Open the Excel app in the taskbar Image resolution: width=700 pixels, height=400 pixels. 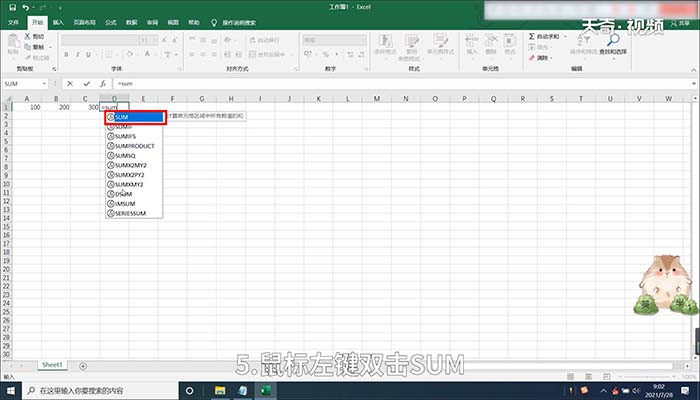pos(266,391)
